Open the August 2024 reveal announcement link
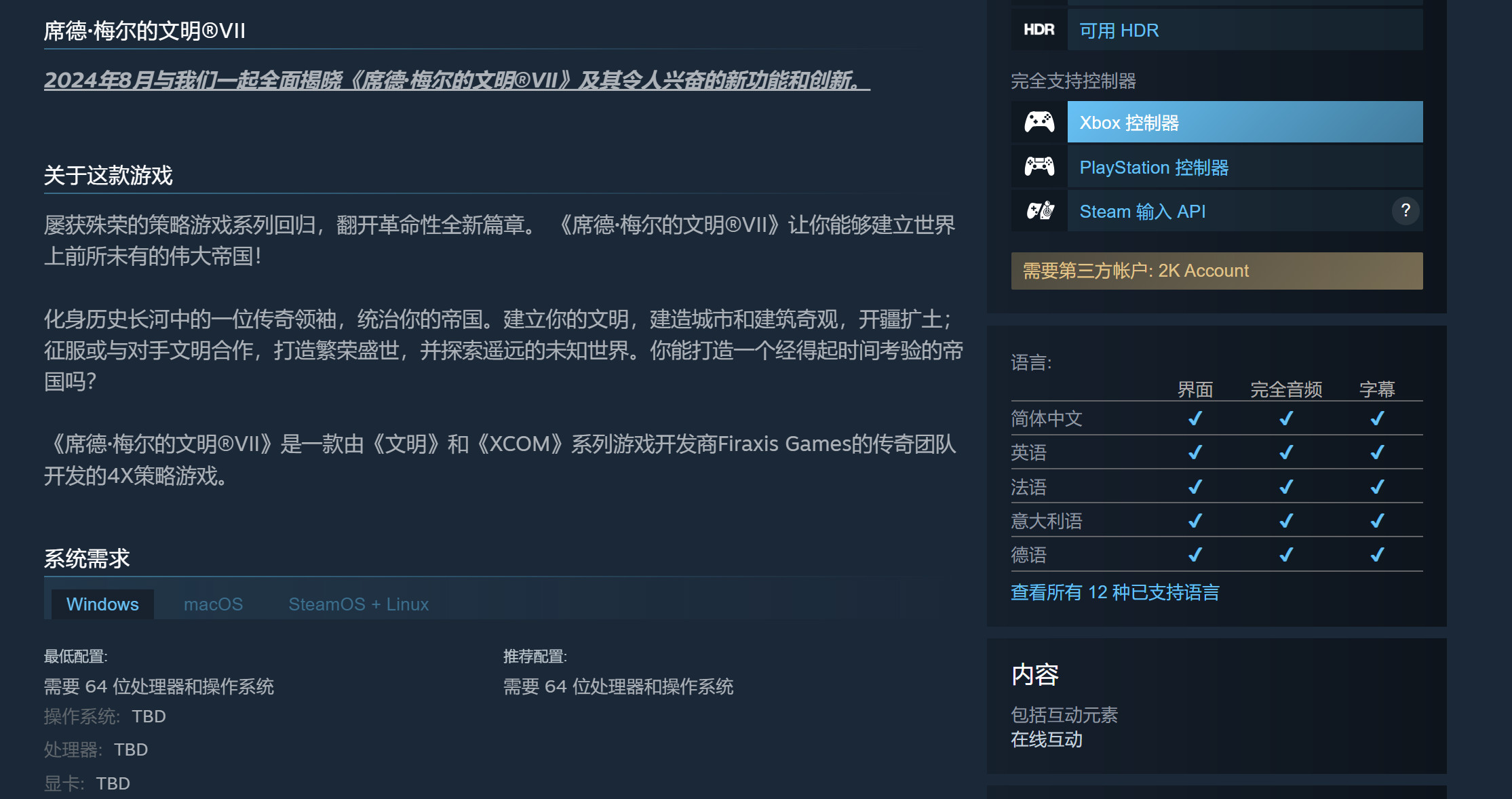Image resolution: width=1512 pixels, height=799 pixels. coord(457,82)
